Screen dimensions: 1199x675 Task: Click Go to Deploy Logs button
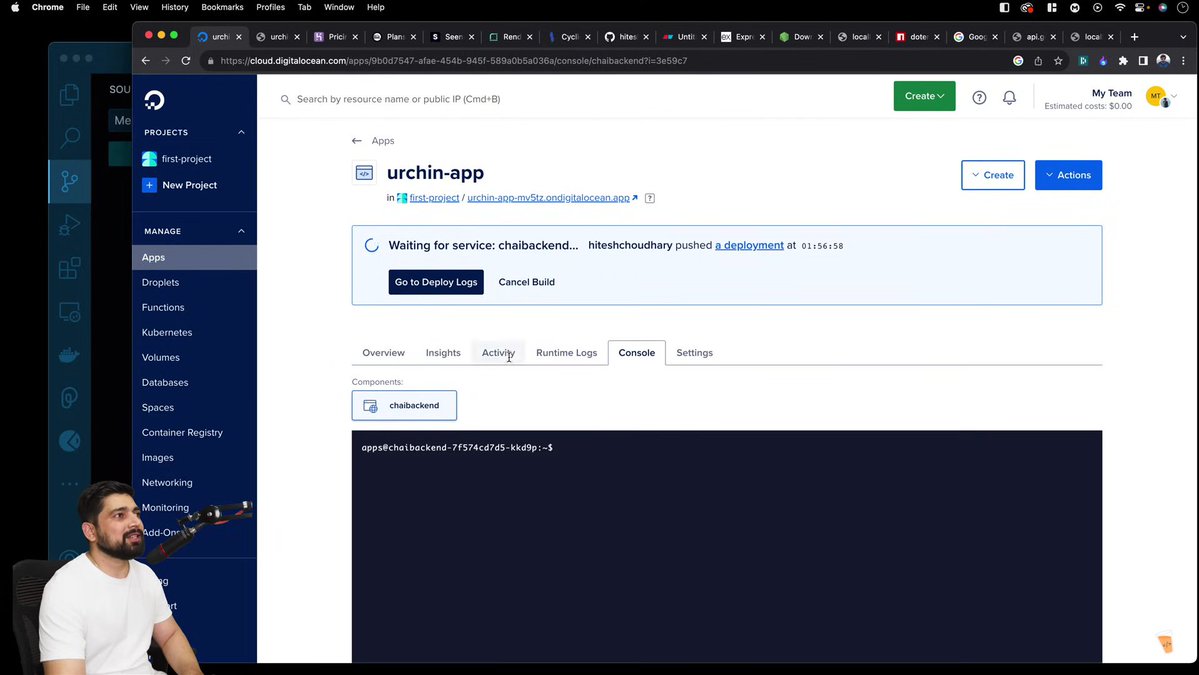tap(436, 282)
